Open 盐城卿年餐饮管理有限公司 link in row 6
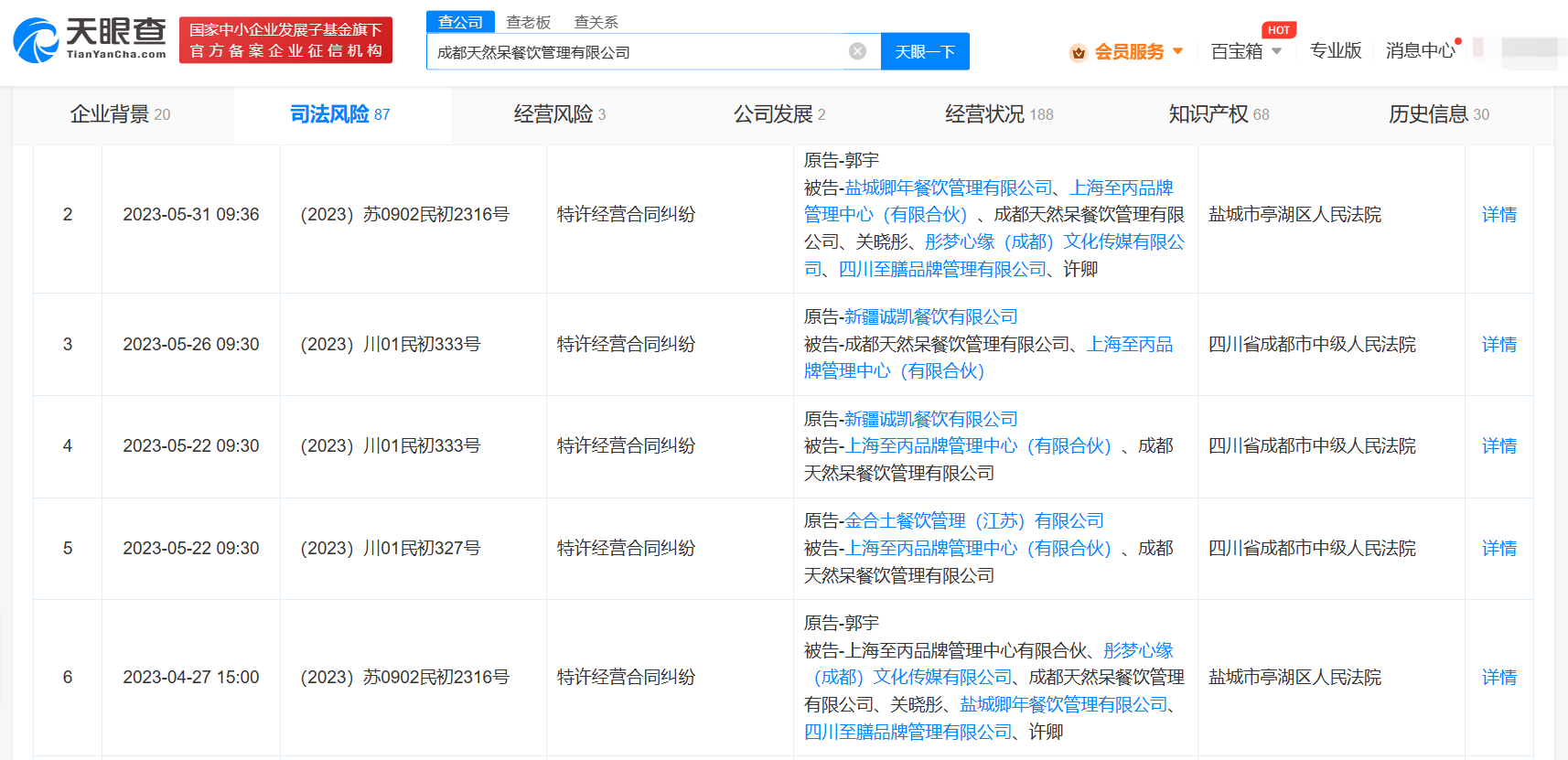The image size is (1568, 760). [1064, 705]
